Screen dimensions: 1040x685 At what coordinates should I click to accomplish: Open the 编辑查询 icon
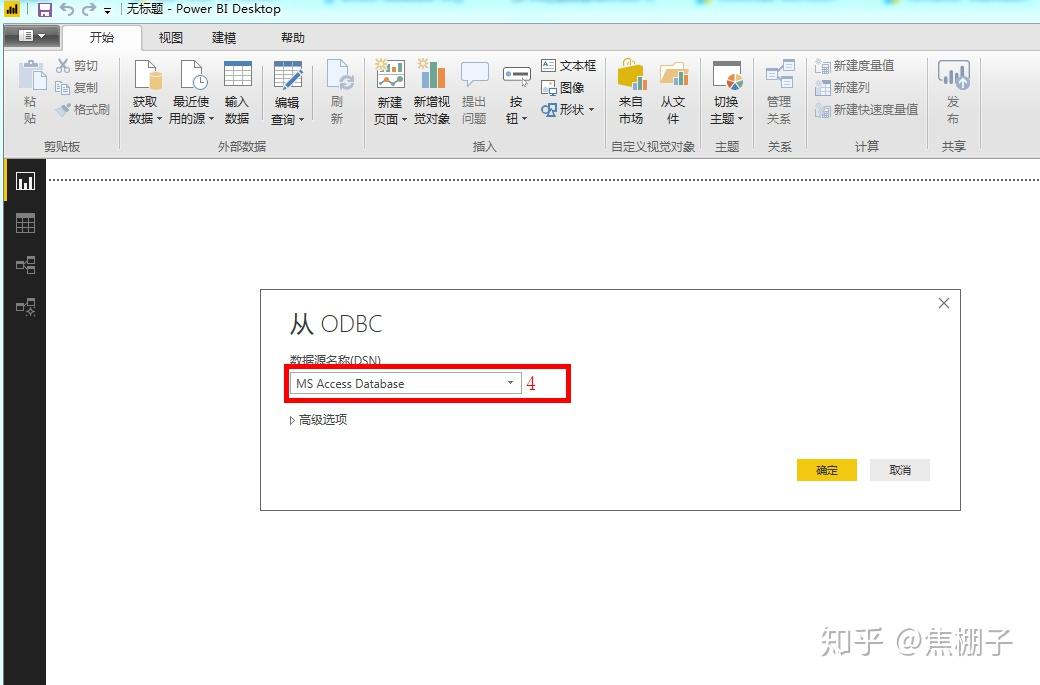[288, 90]
